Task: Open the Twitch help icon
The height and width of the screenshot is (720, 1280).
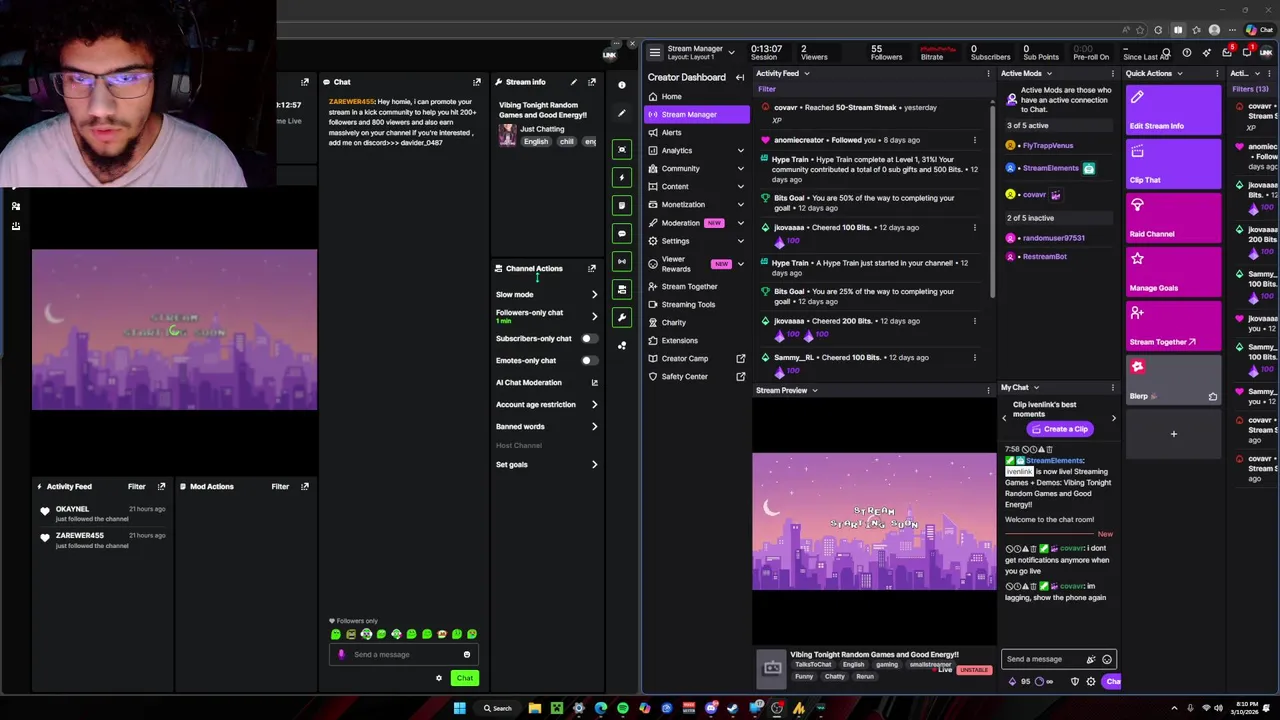Action: click(x=1187, y=53)
